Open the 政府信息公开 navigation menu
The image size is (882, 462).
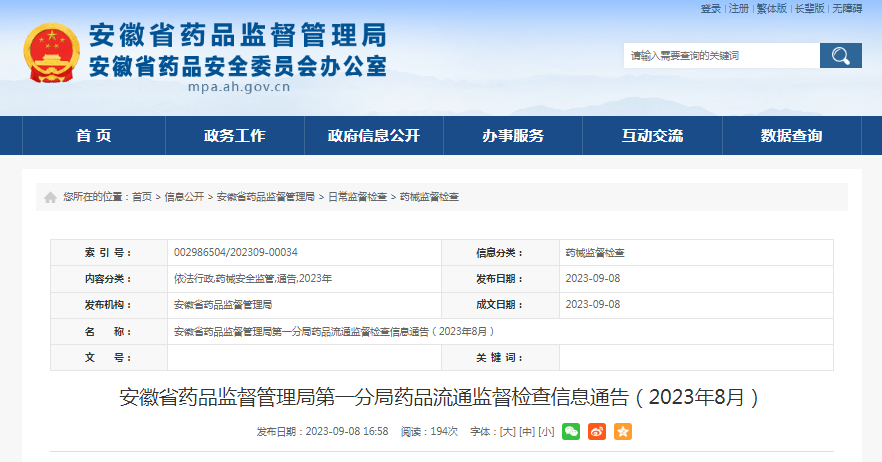374,136
